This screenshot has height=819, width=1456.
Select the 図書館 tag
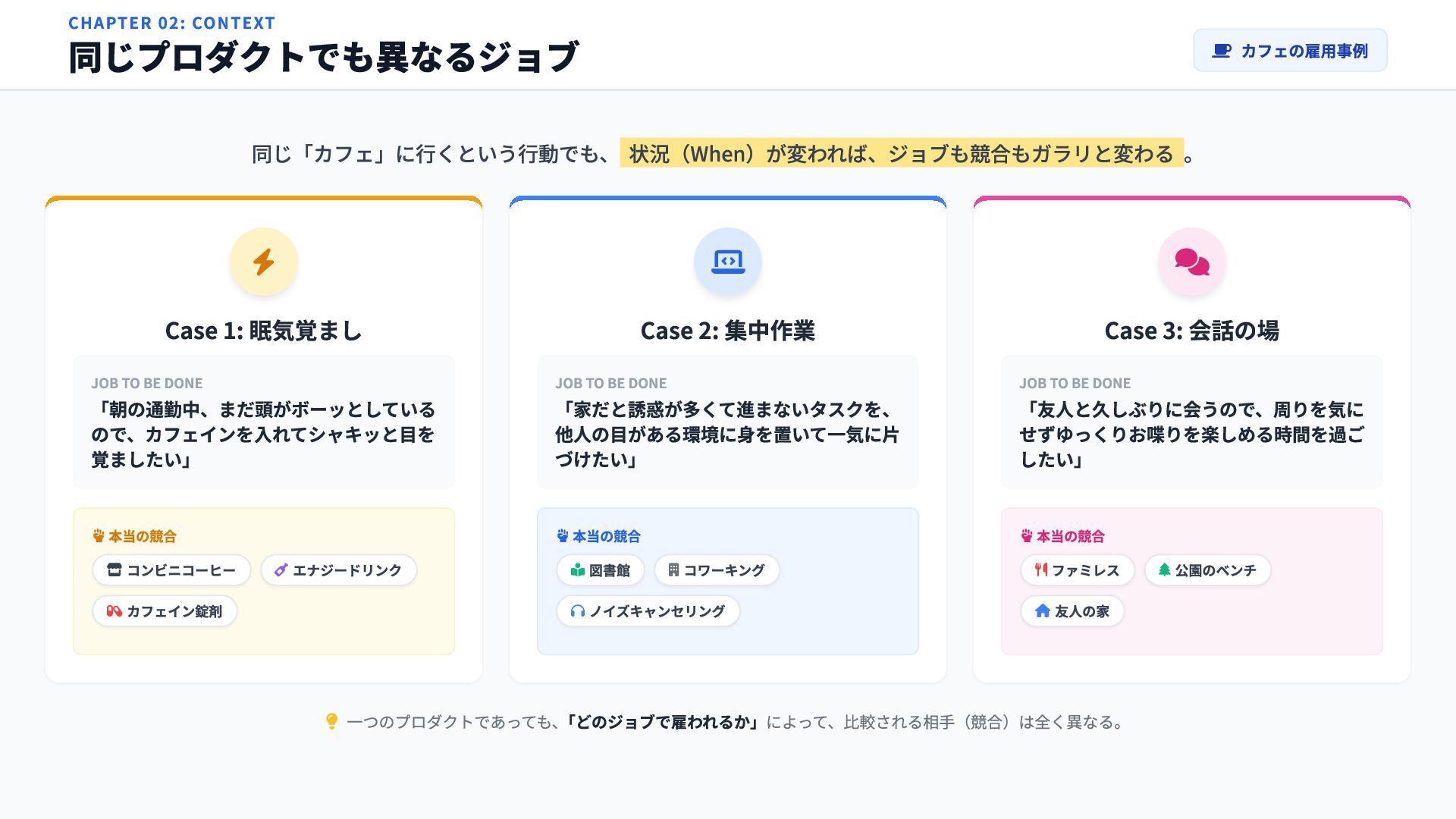pos(601,570)
